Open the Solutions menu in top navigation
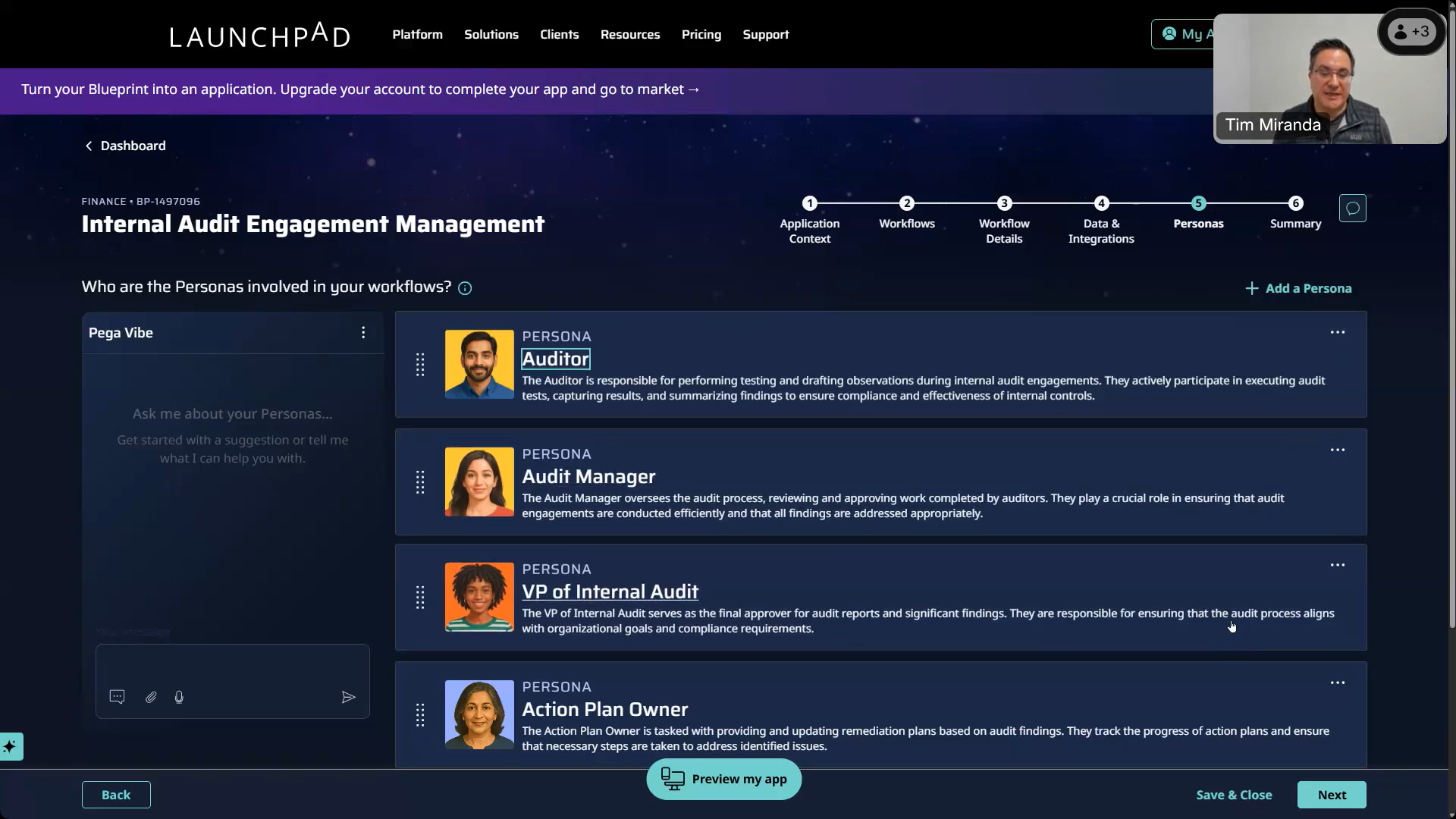 coord(491,35)
